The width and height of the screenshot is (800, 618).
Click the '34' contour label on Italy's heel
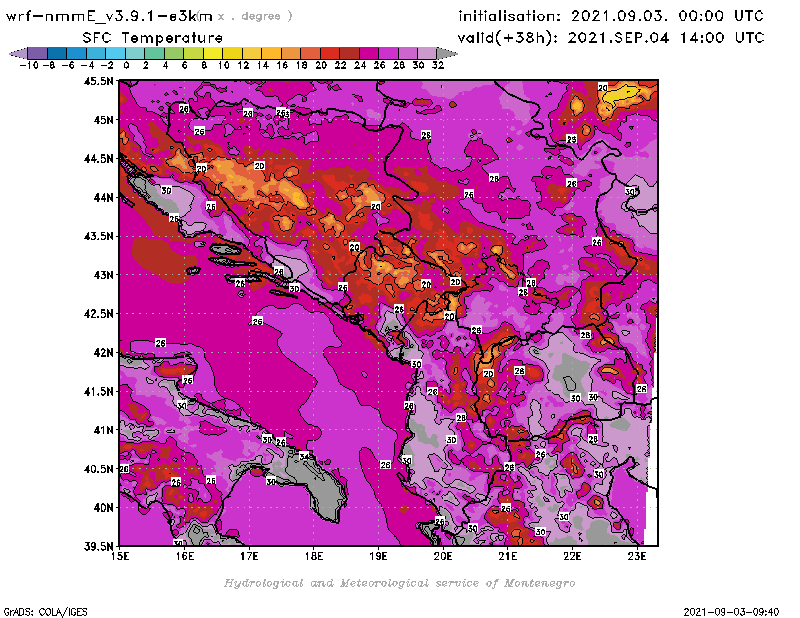click(x=304, y=456)
